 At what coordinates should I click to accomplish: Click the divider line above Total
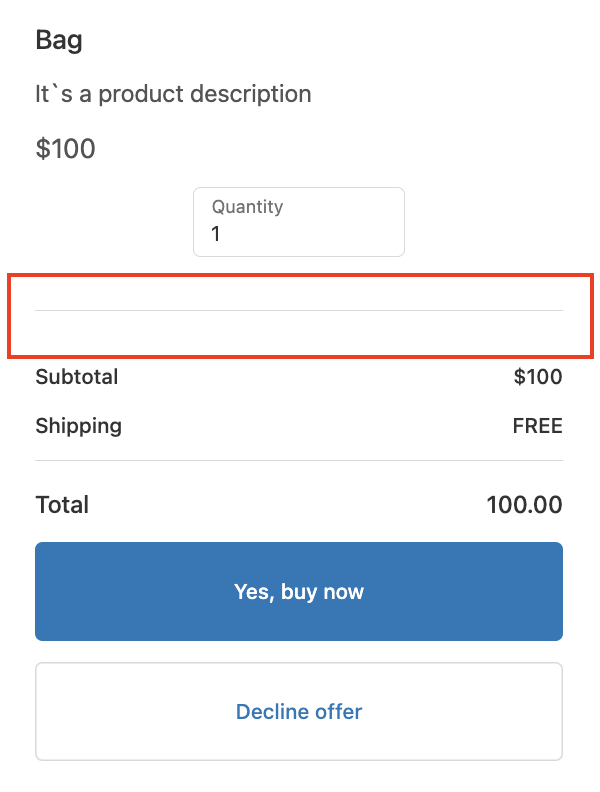[298, 461]
